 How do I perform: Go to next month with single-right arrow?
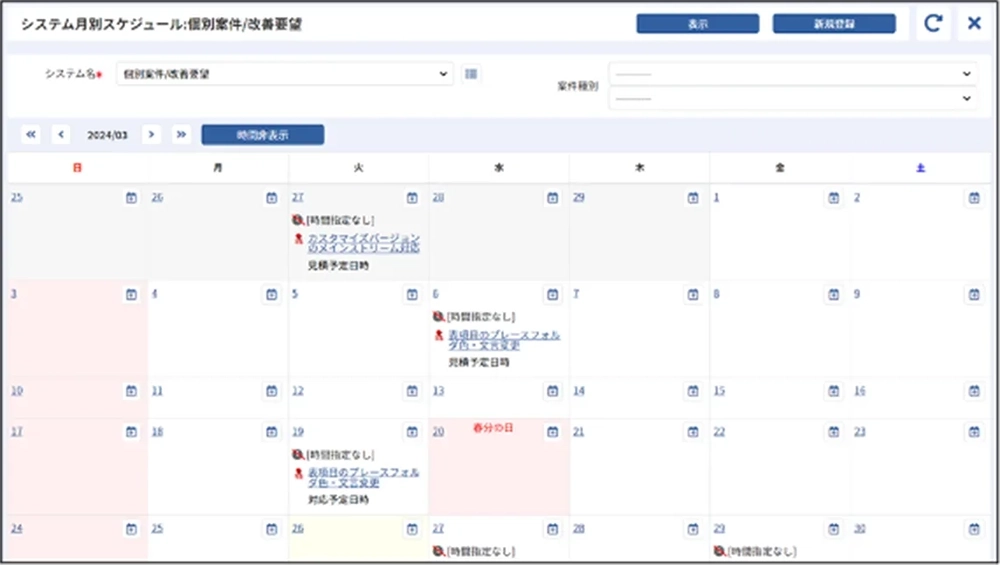(151, 135)
